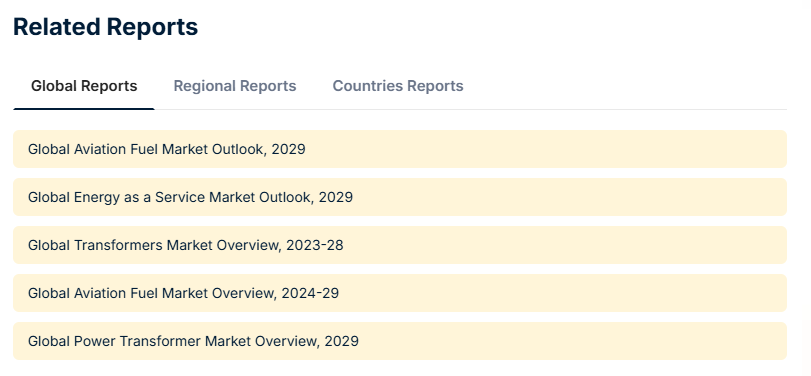Switch to the Regional Reports tab
The image size is (811, 376).
pos(234,86)
